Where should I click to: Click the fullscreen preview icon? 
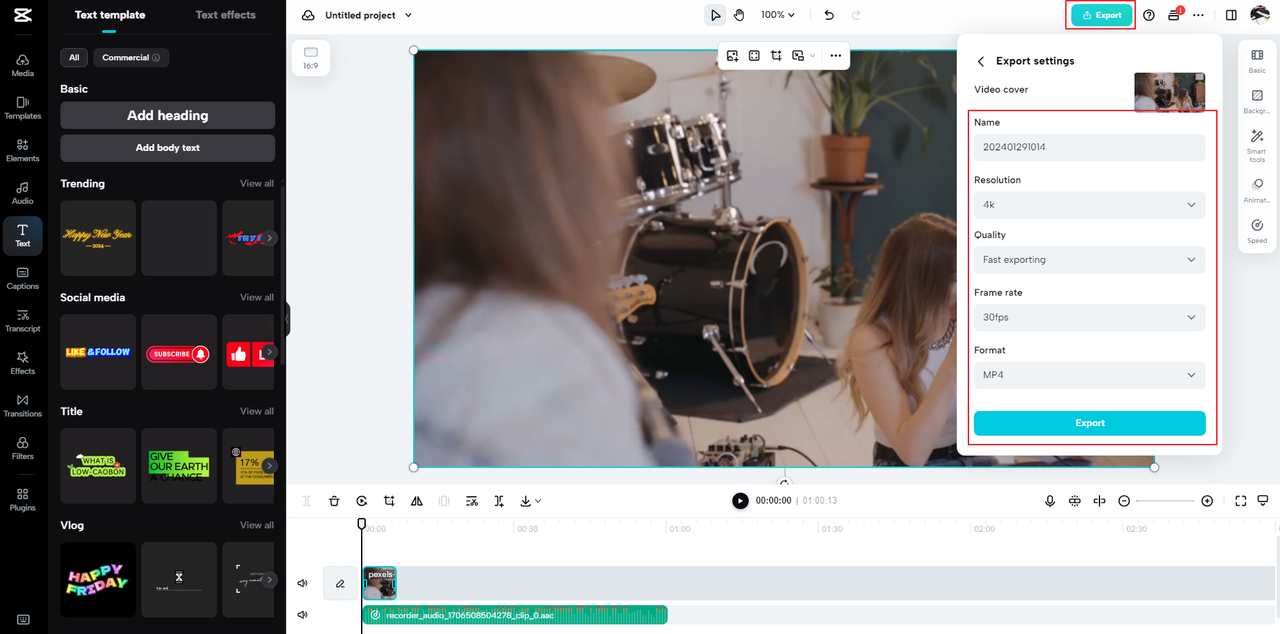click(1241, 501)
